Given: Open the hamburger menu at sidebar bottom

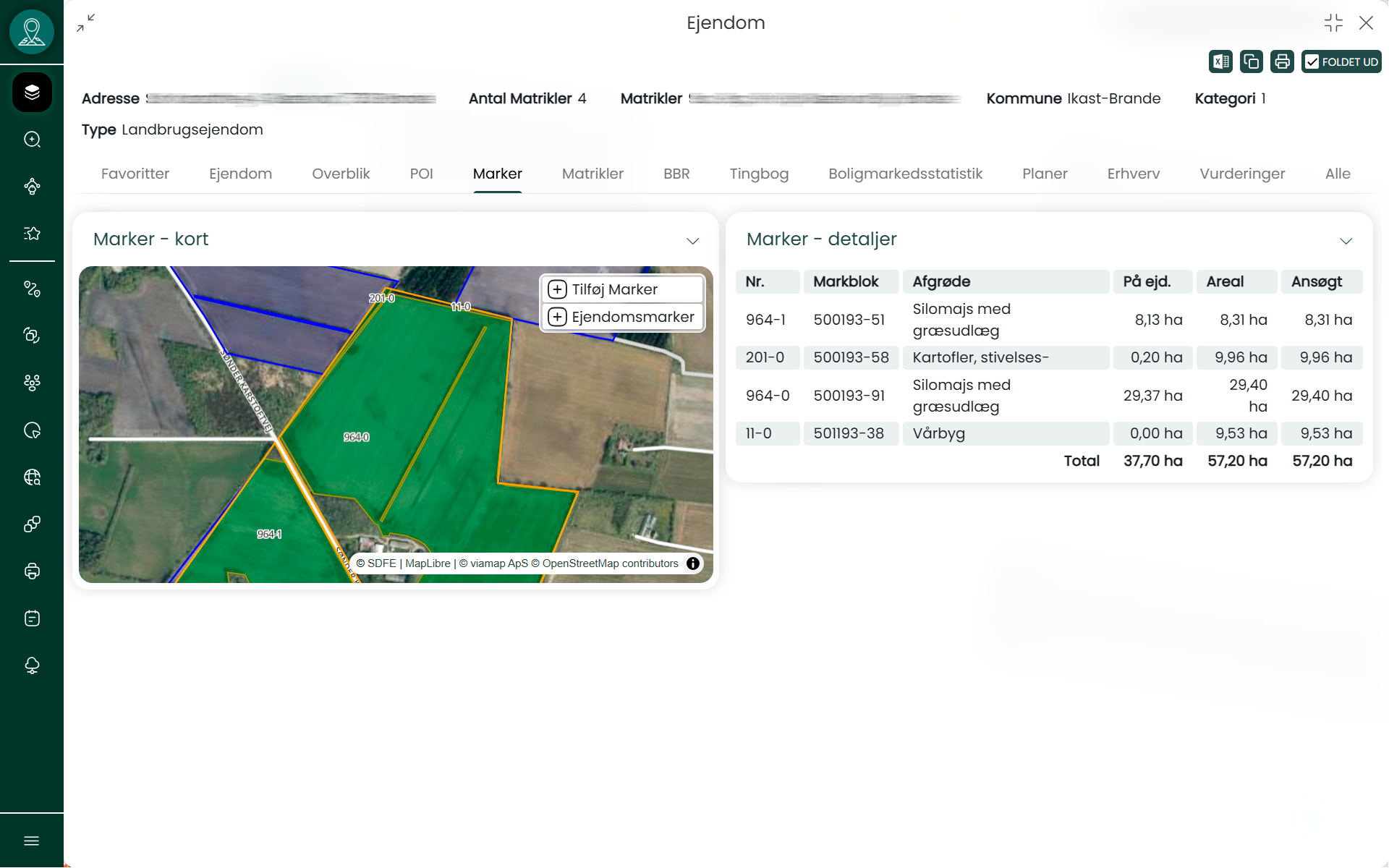Looking at the screenshot, I should [x=32, y=841].
